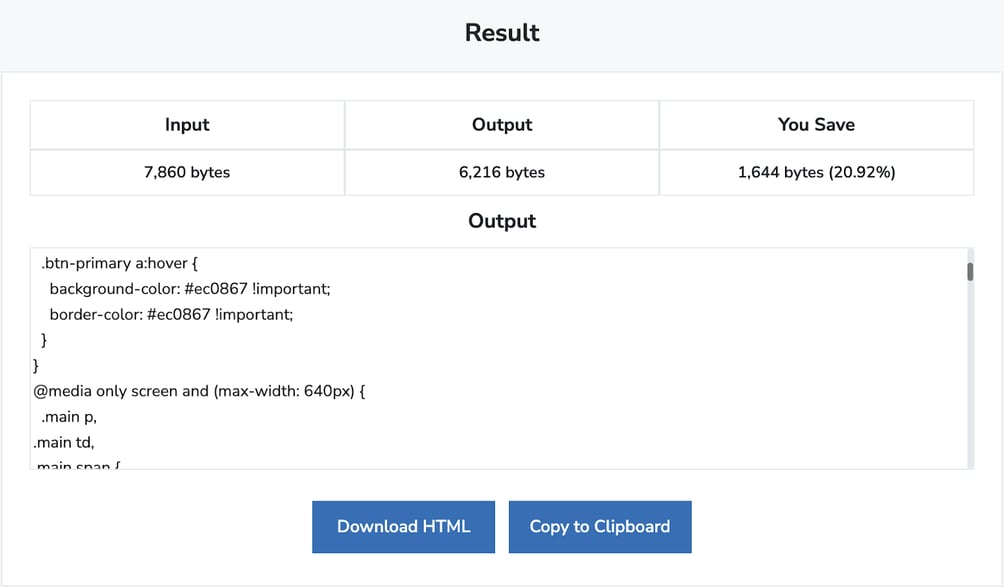
Task: Click the Download HTML button
Action: pyautogui.click(x=403, y=526)
